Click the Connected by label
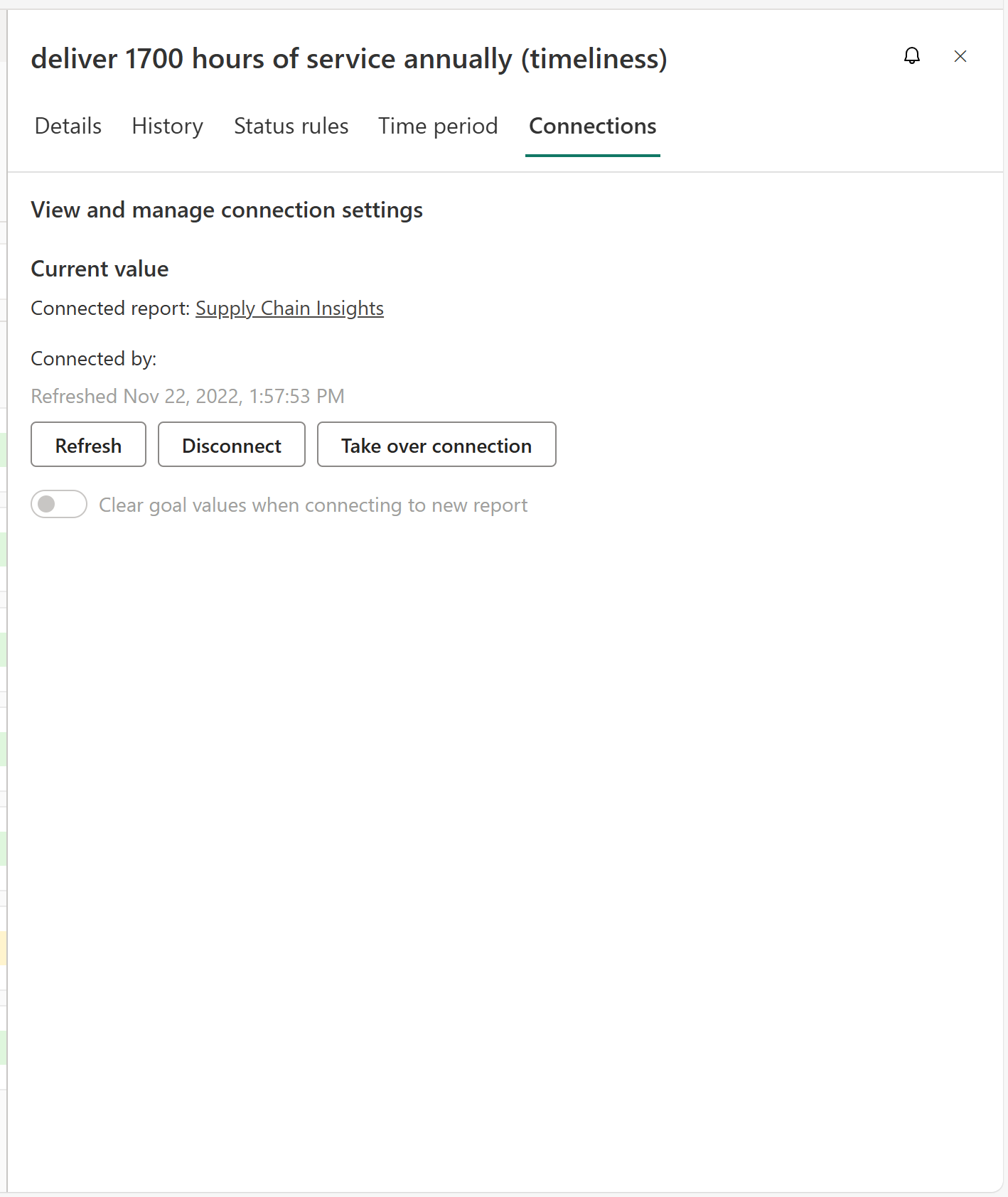1008x1197 pixels. pos(94,359)
